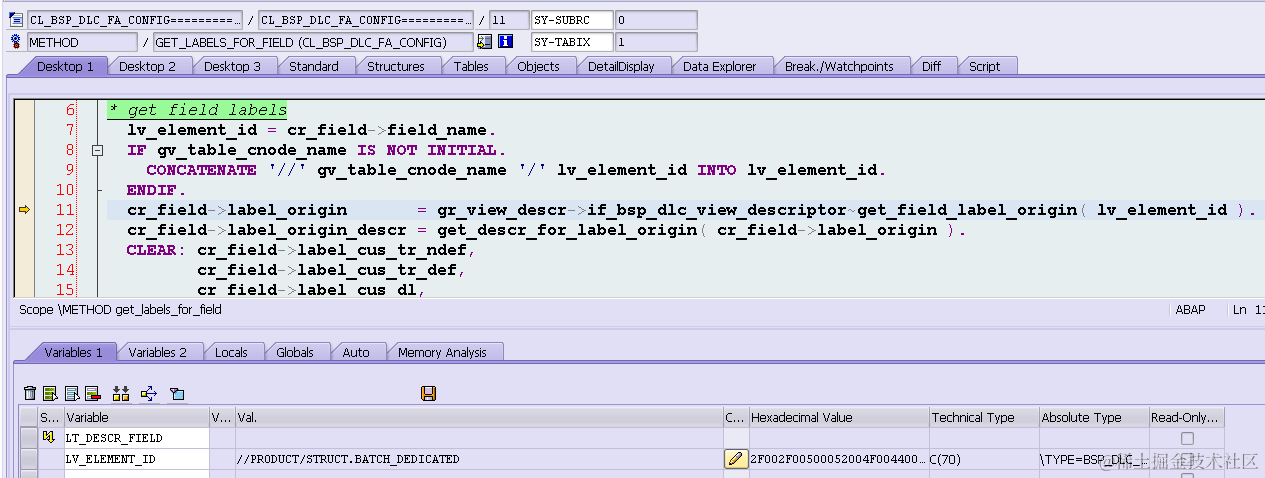
Task: Click the Absolute Type column header
Action: (1093, 417)
